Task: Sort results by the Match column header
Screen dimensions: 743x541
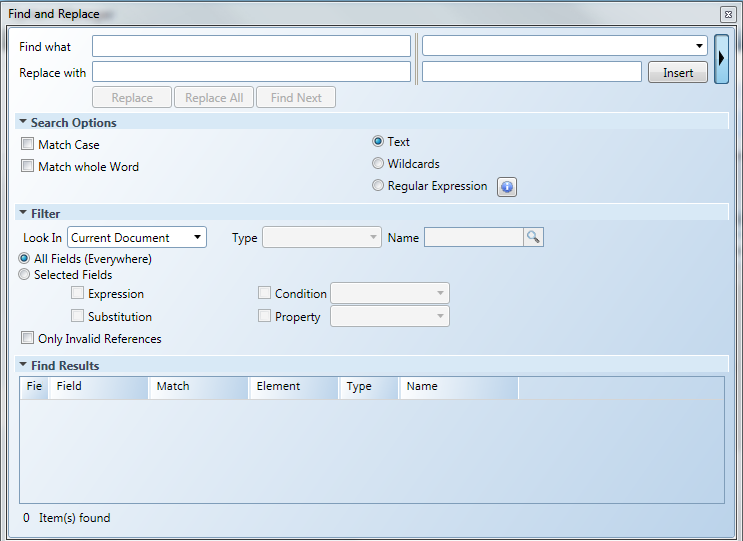Action: [198, 387]
